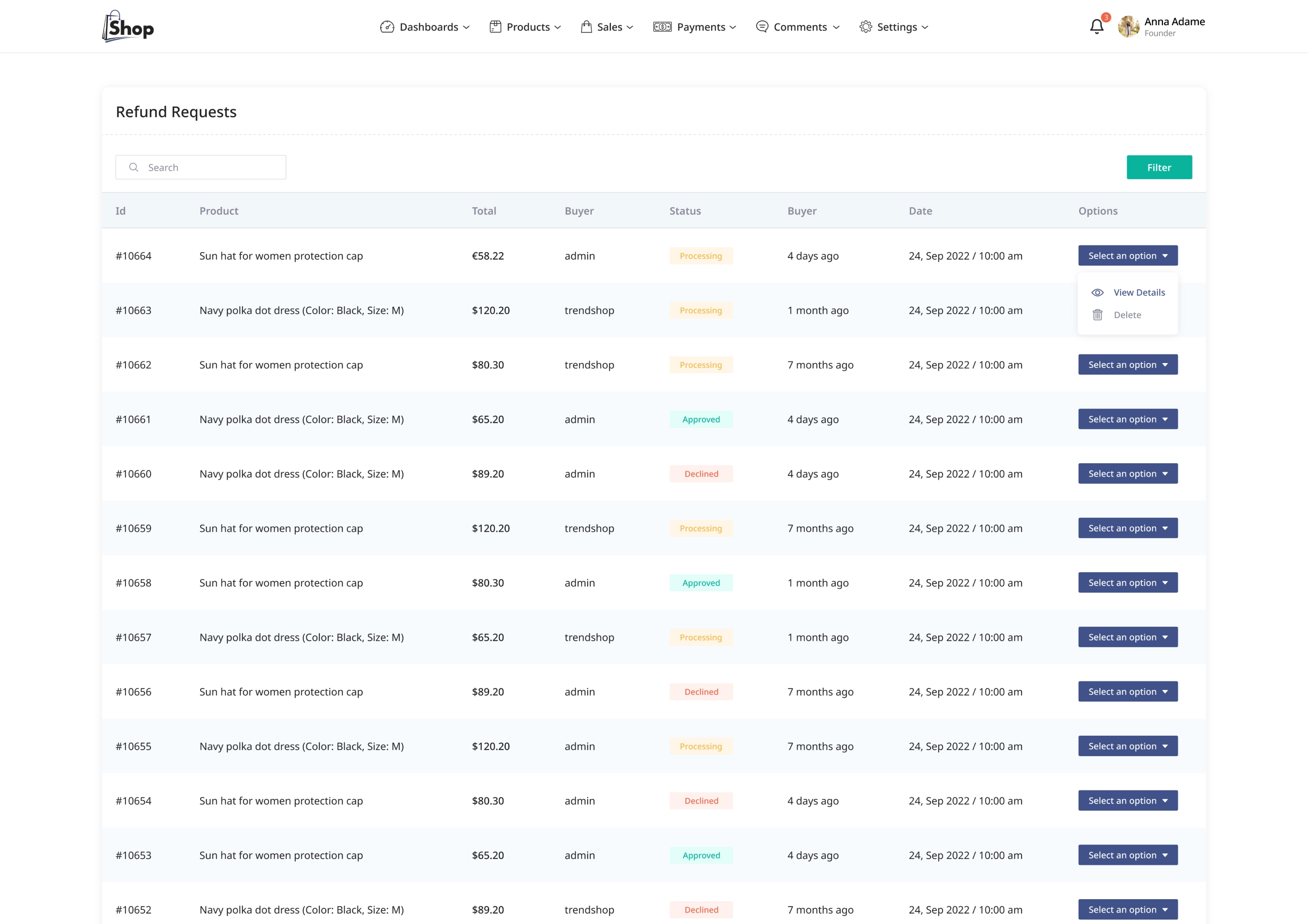The image size is (1308, 924).
Task: Open options dropdown for request #10661
Action: click(x=1127, y=419)
